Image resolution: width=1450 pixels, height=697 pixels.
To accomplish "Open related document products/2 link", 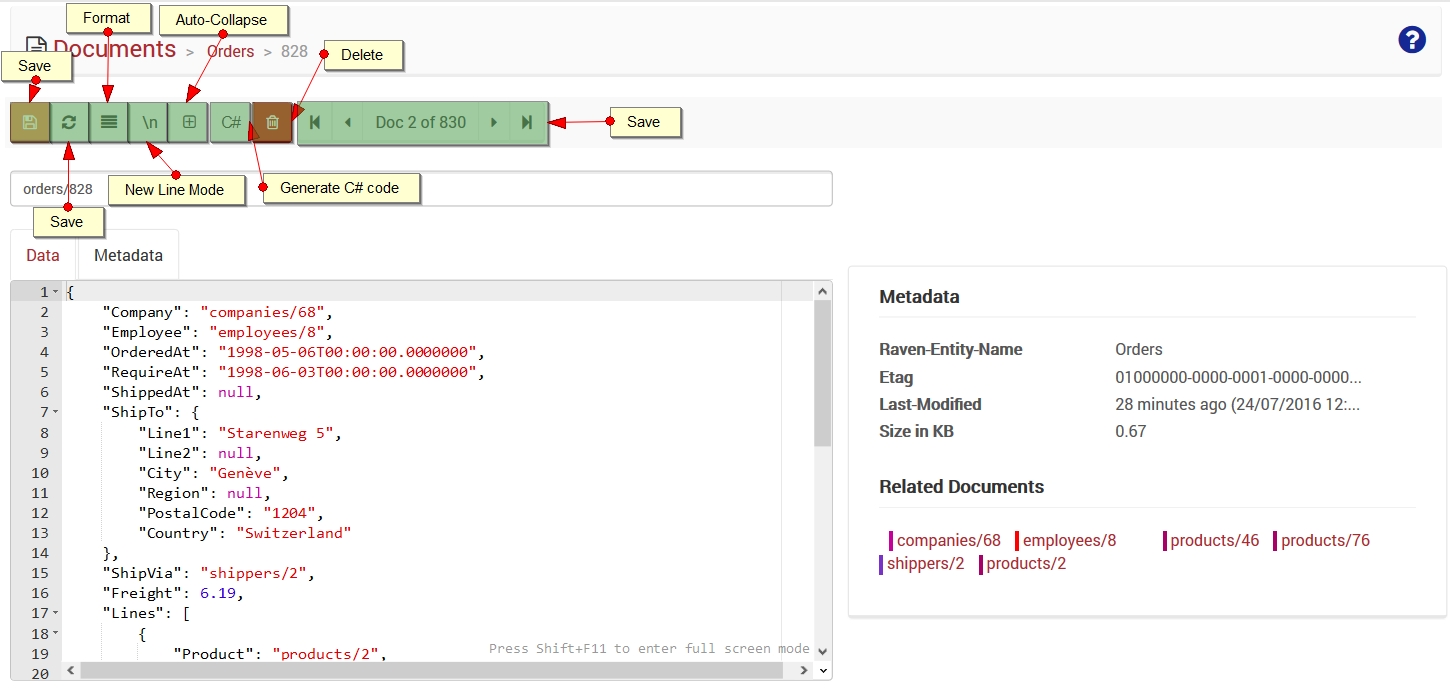I will click(x=1026, y=563).
